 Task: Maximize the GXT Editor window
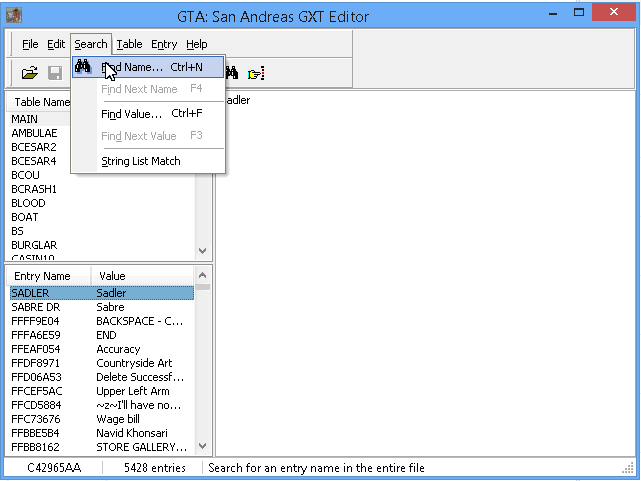click(579, 12)
